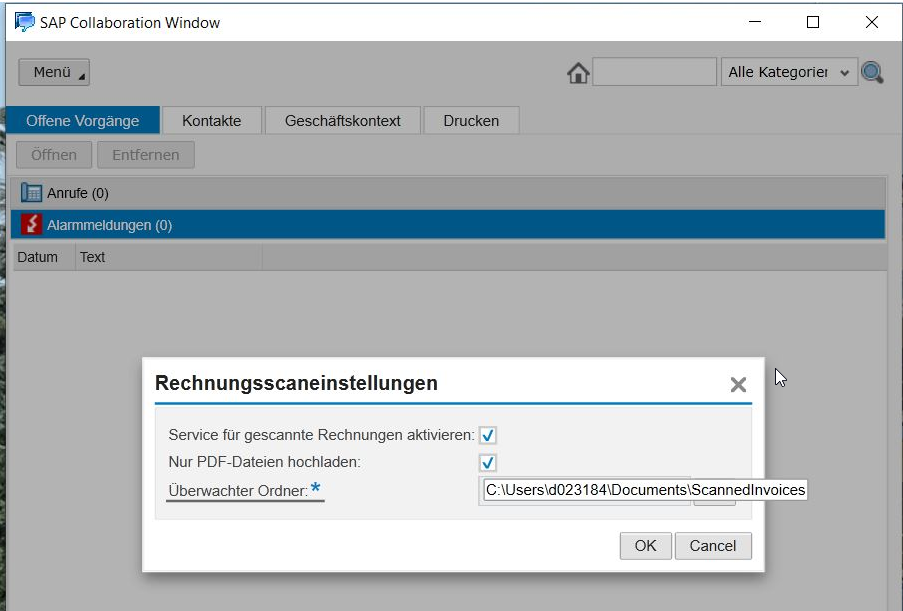Click the Entfernen button
Viewport: 903px width, 611px height.
click(146, 155)
